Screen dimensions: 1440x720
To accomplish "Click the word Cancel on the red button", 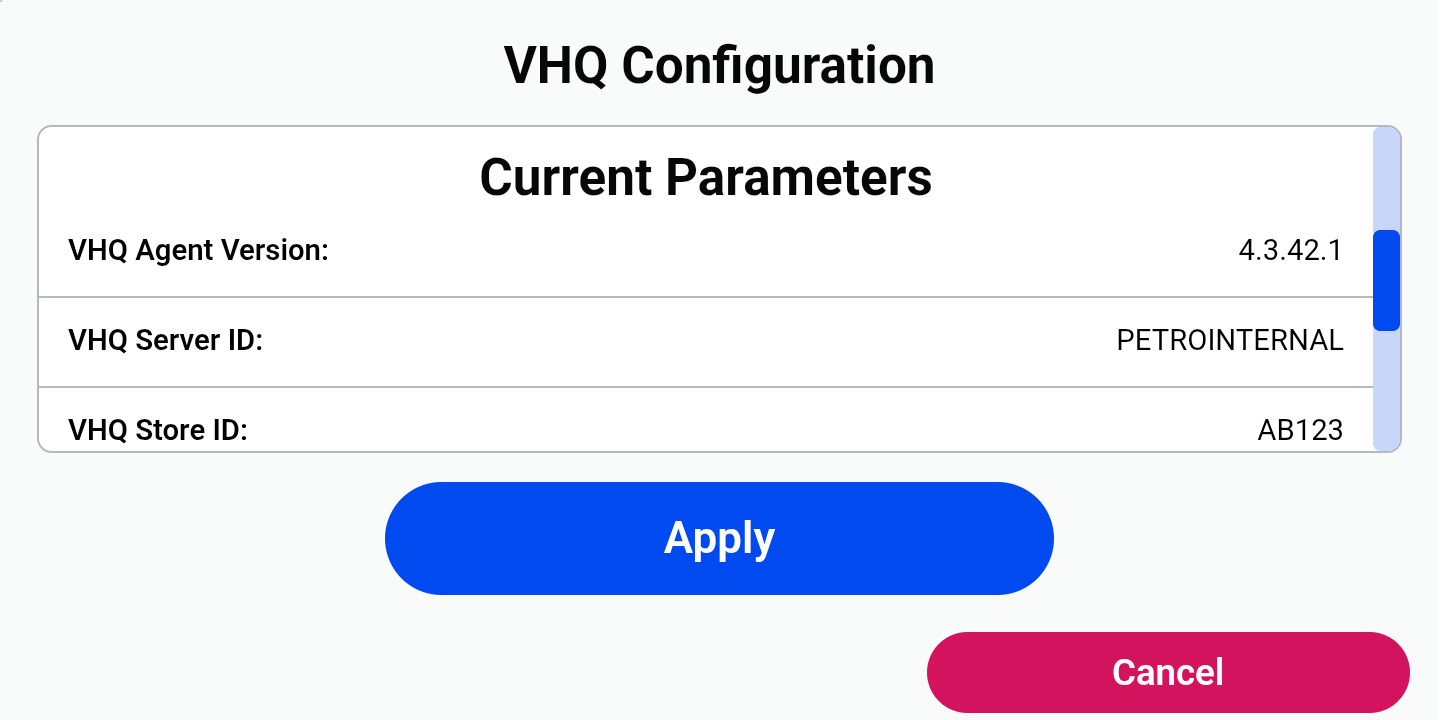I will tap(1168, 672).
